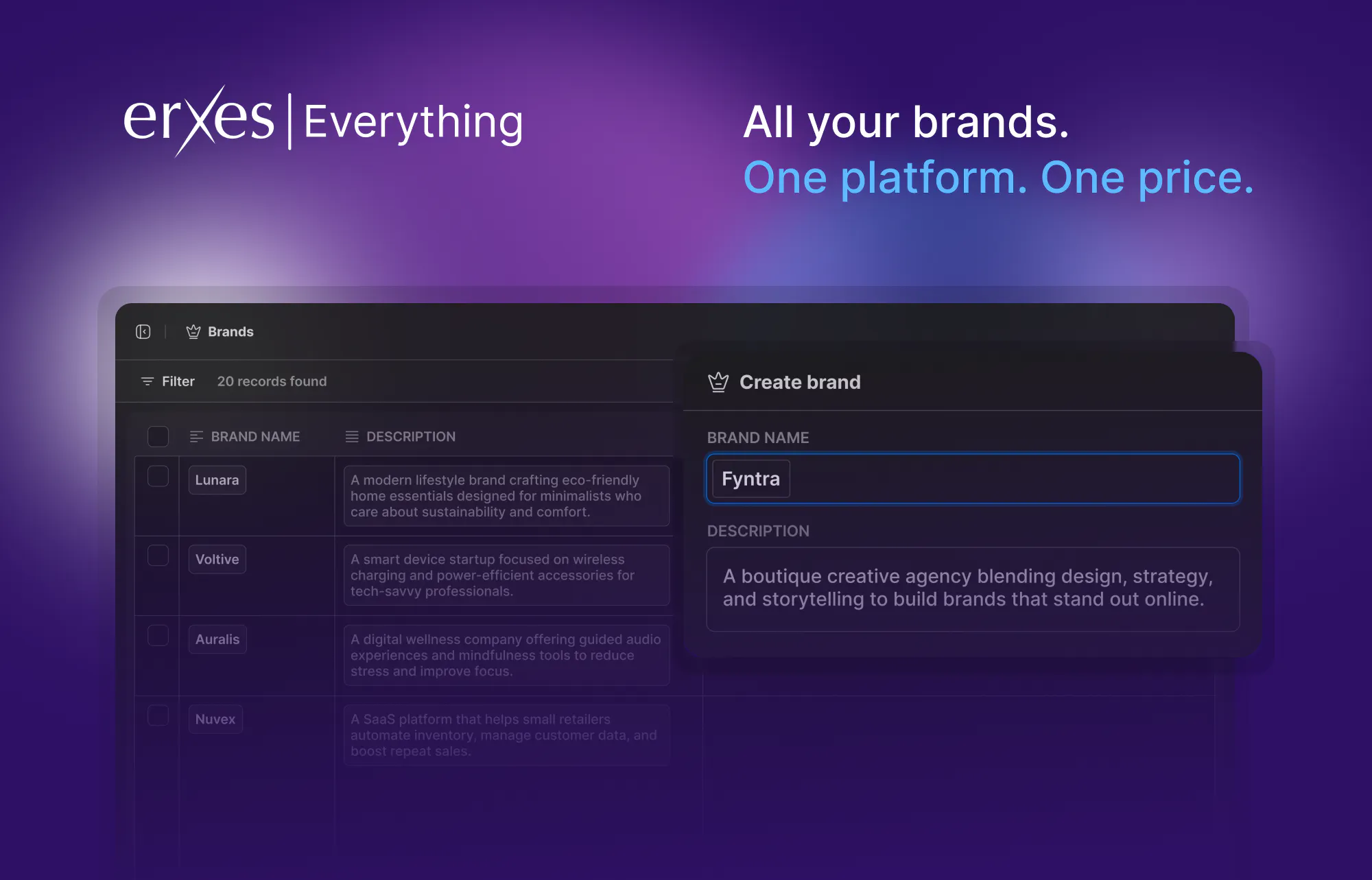Click the Brand Name column icon
Screen dimensions: 1372x880
coord(196,437)
